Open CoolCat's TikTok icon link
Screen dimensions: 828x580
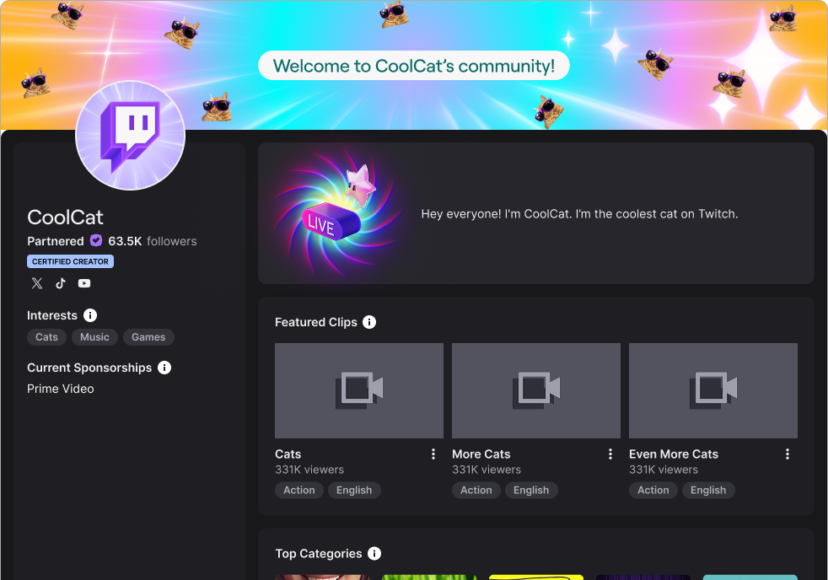pyautogui.click(x=61, y=283)
